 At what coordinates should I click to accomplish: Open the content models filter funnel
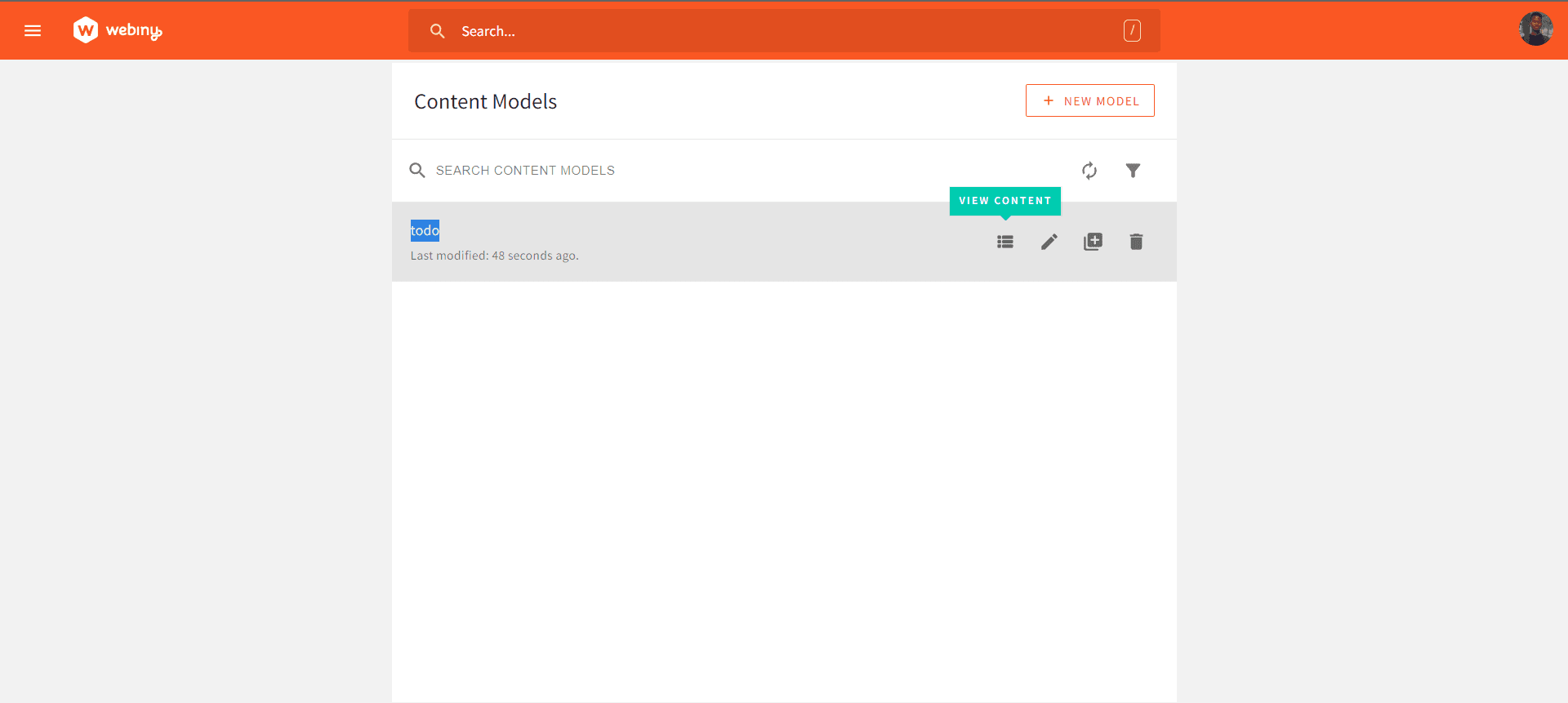click(x=1133, y=171)
